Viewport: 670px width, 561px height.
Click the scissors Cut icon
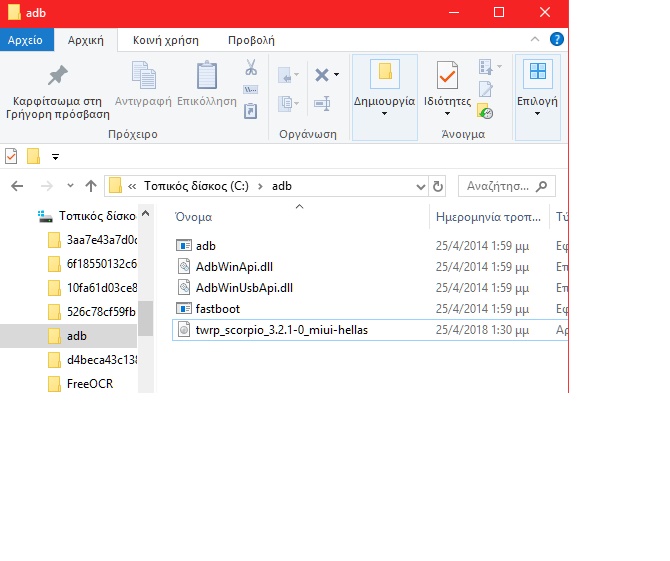pos(251,68)
